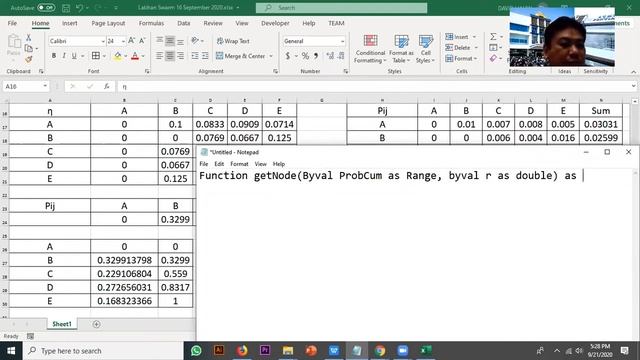The image size is (640, 360).
Task: Click the Percent Style icon
Action: click(305, 56)
